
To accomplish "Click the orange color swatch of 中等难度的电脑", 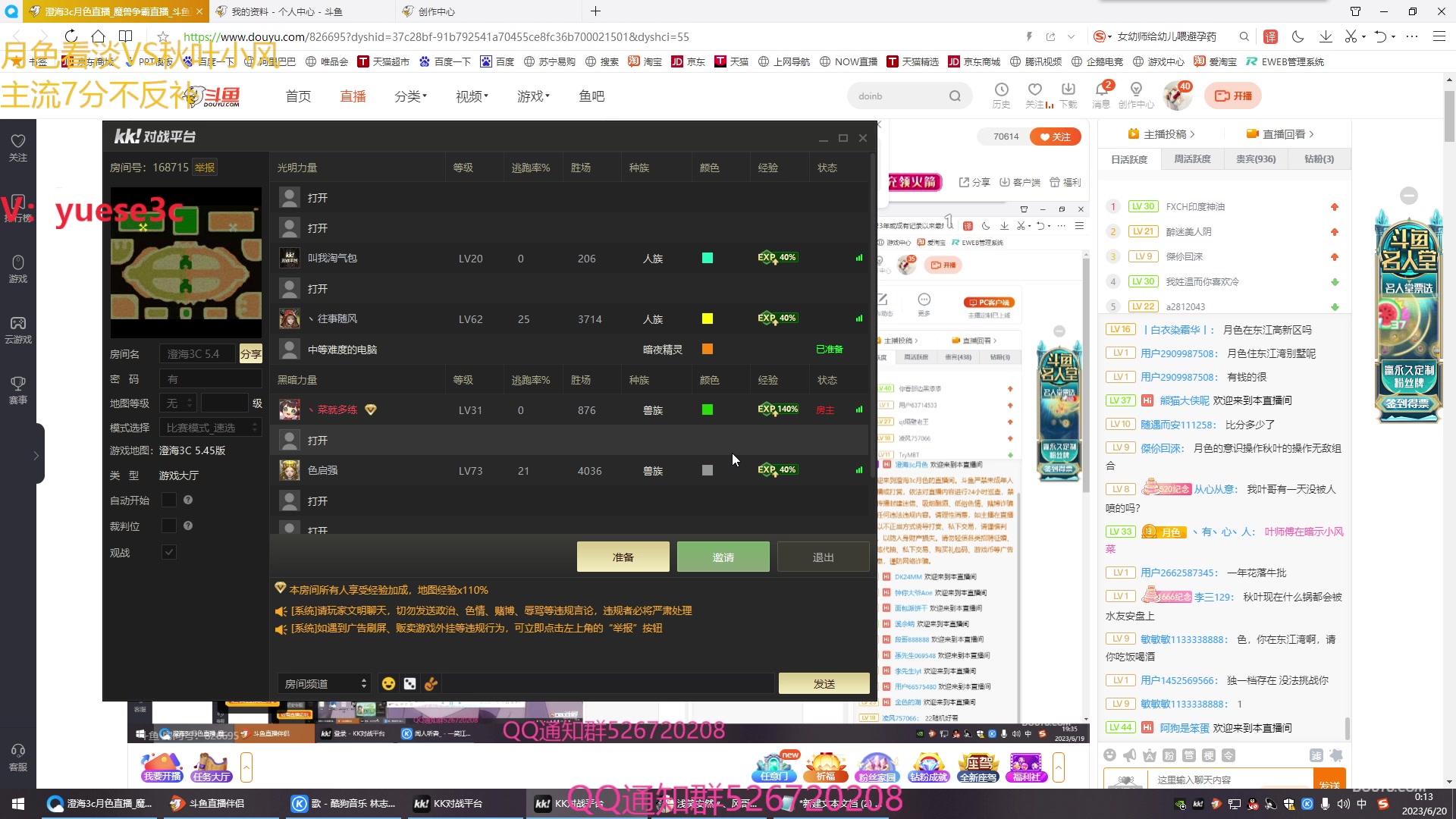I will coord(708,349).
